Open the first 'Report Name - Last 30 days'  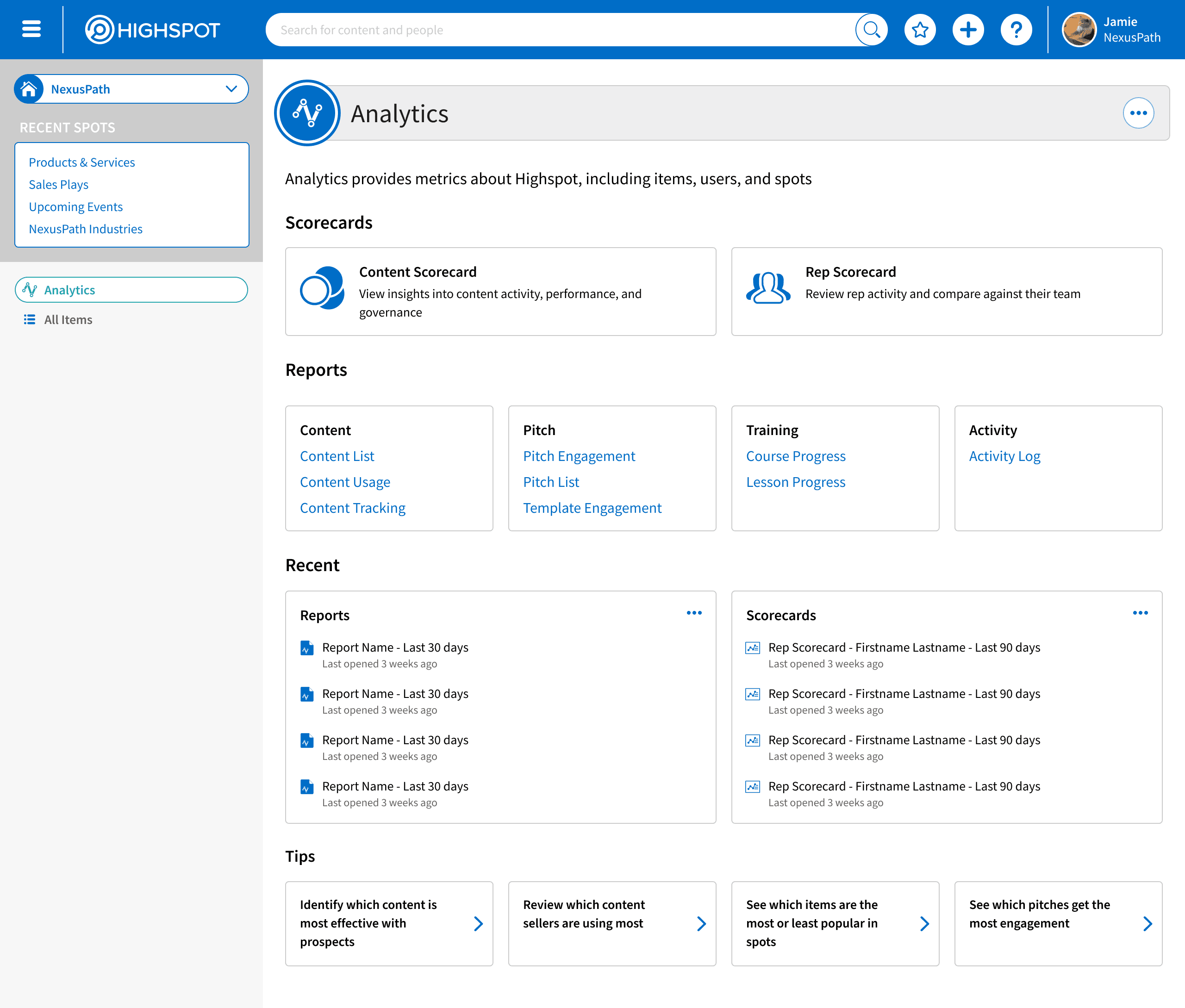click(x=395, y=647)
